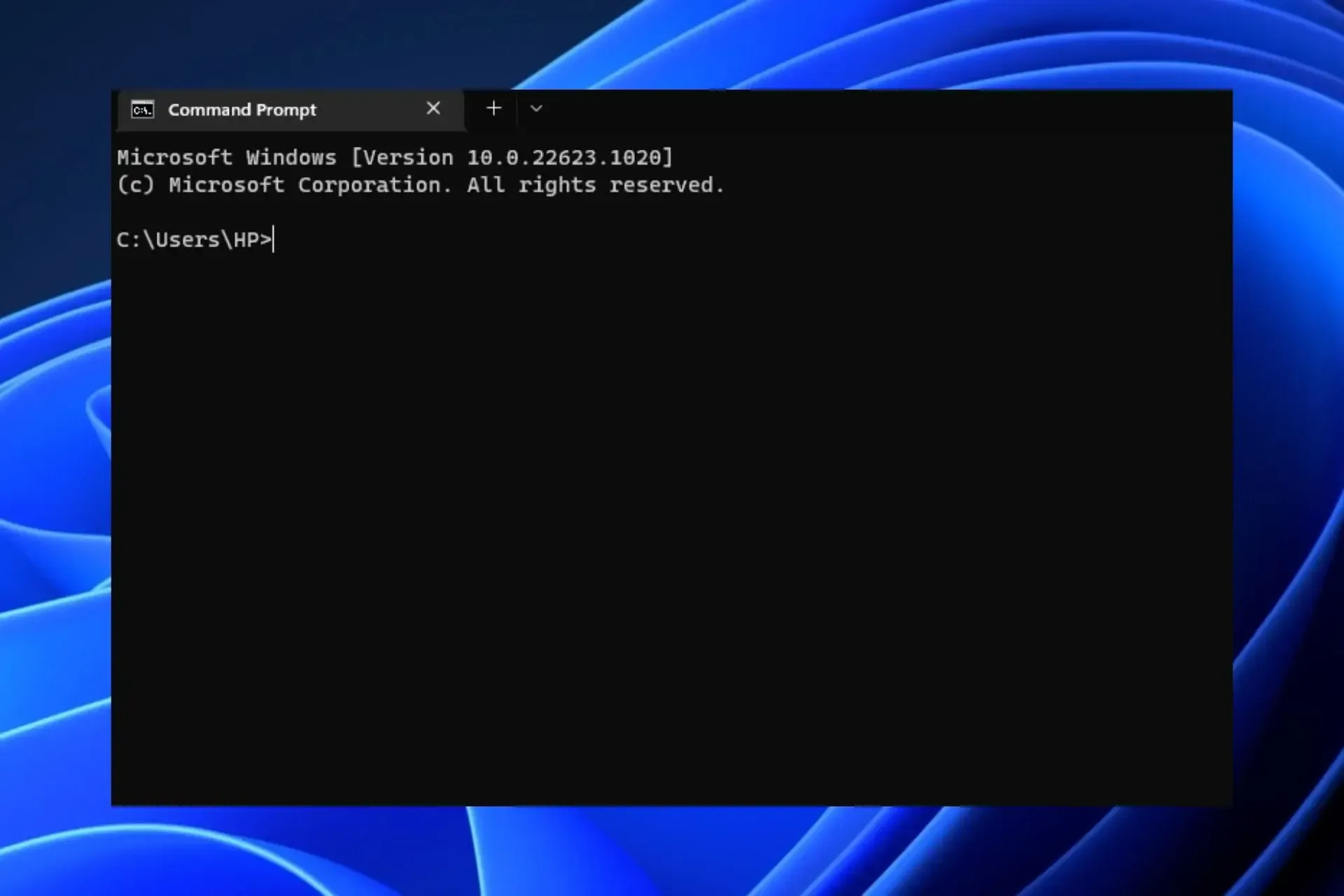
Task: Click the blinking cursor after C:\Users\HP>
Action: click(273, 239)
